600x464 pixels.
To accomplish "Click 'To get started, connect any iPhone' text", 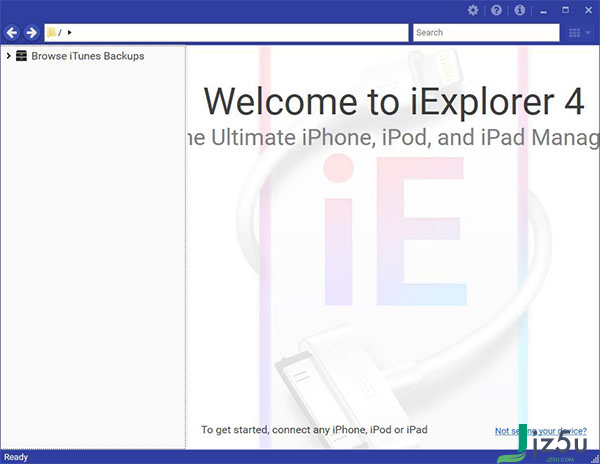I will coord(314,430).
